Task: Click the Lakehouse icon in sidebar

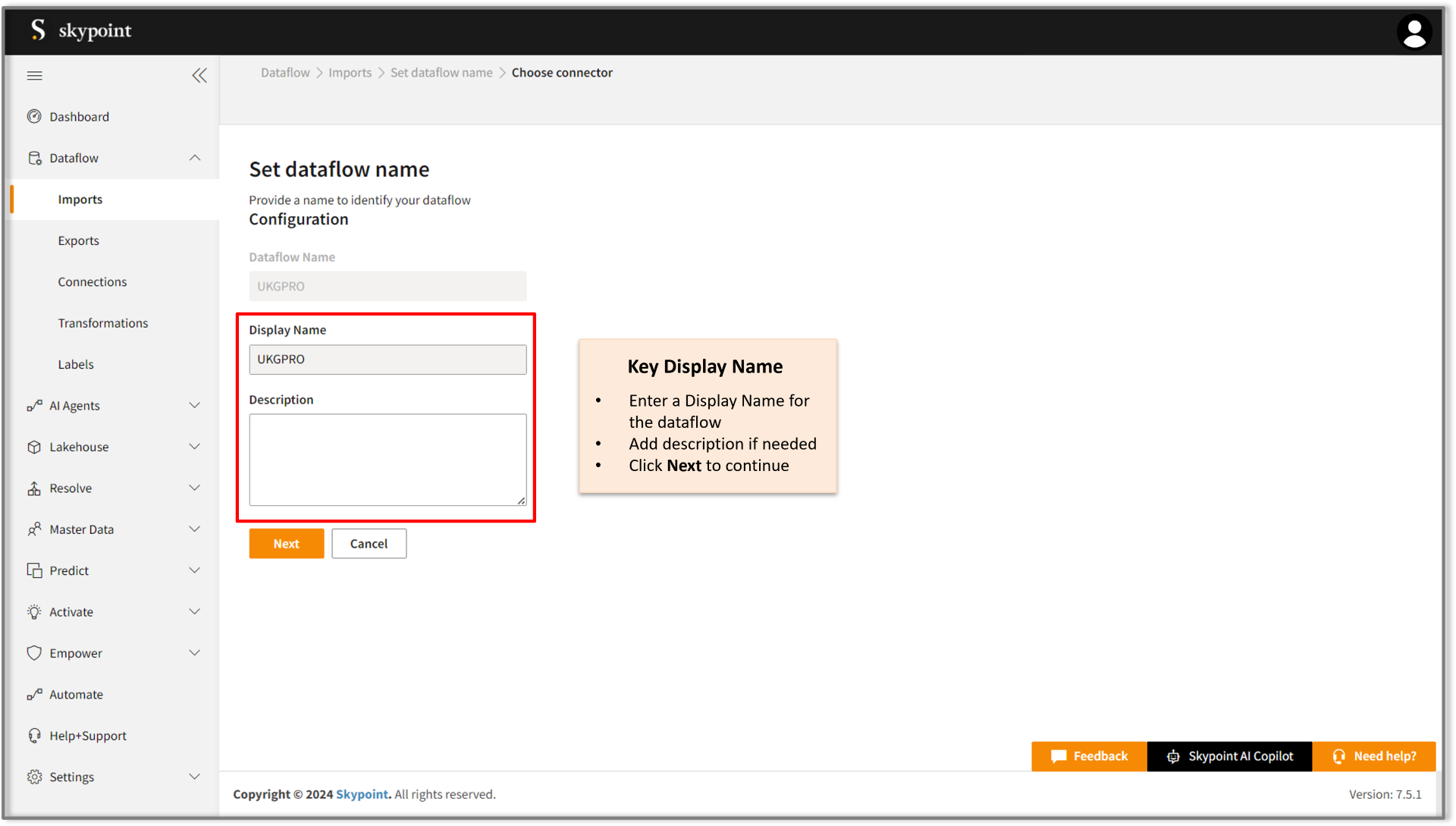Action: (34, 447)
